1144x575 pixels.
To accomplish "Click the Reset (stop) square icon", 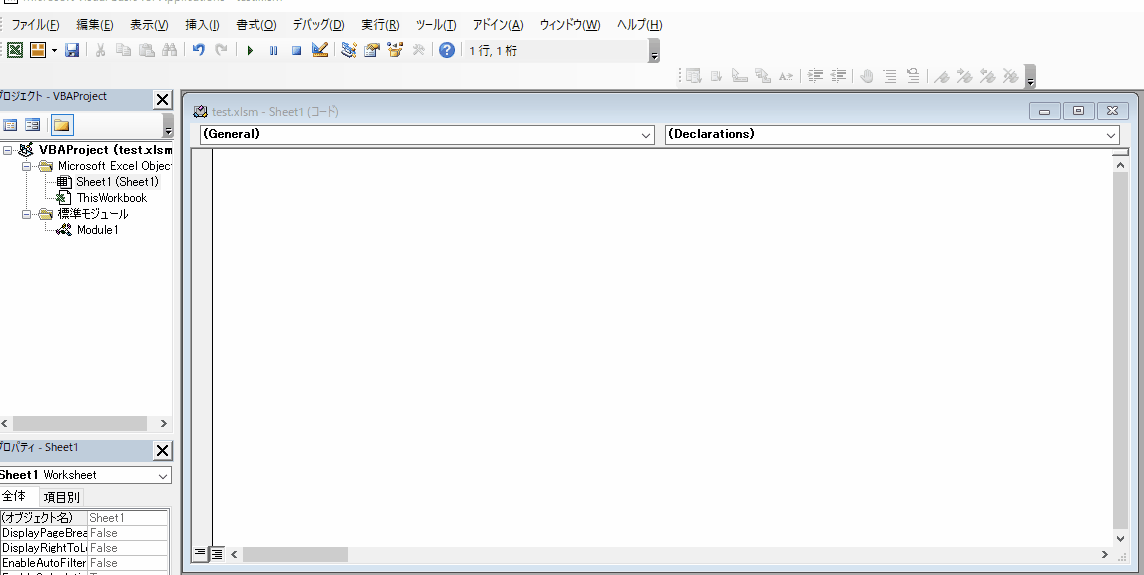I will pos(296,50).
